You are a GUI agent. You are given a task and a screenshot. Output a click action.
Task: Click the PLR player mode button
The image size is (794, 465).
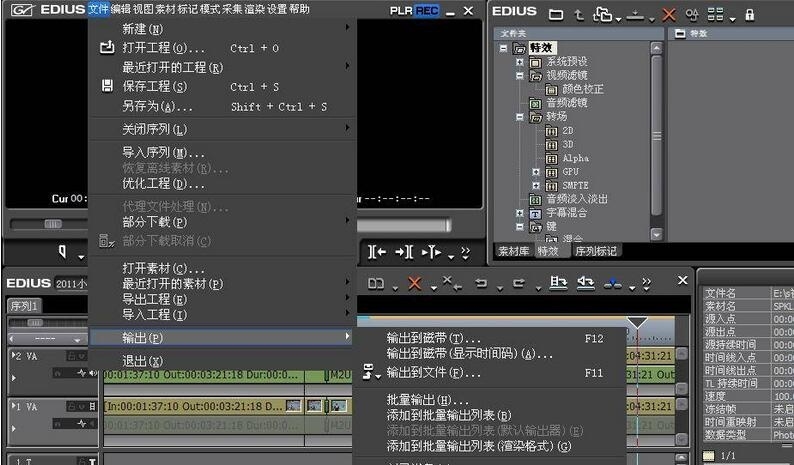click(x=401, y=11)
